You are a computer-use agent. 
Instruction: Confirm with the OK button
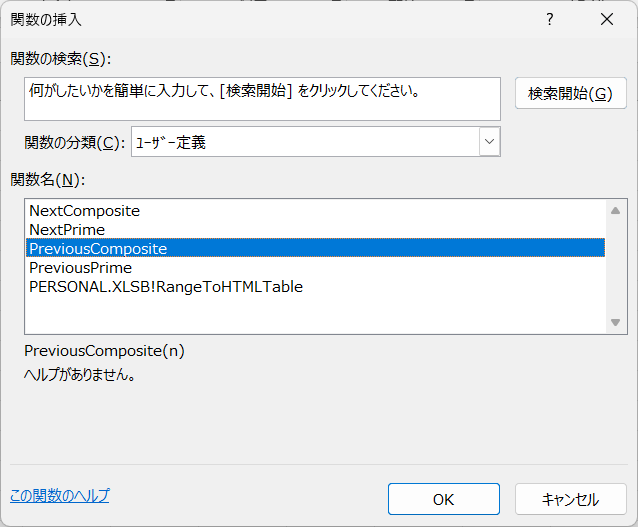(x=444, y=499)
